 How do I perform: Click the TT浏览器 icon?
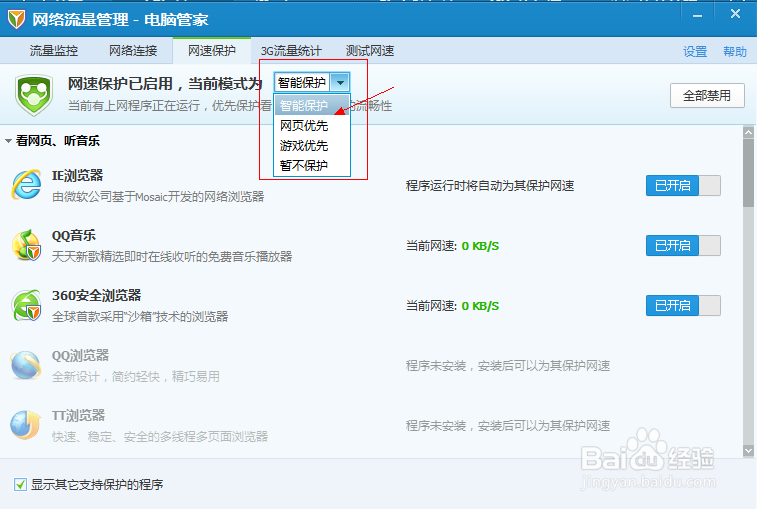coord(26,425)
